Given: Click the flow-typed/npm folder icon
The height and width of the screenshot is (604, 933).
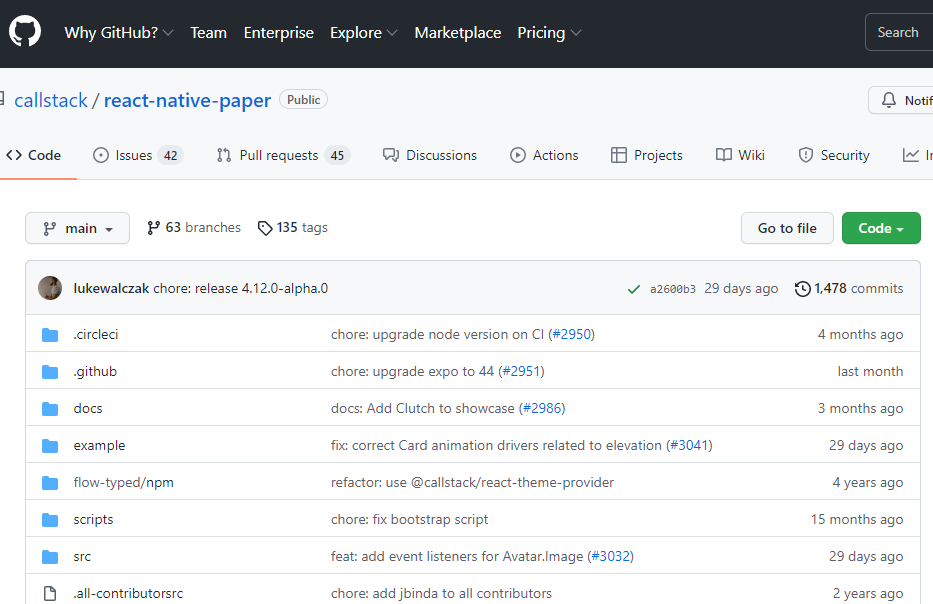Looking at the screenshot, I should (50, 483).
